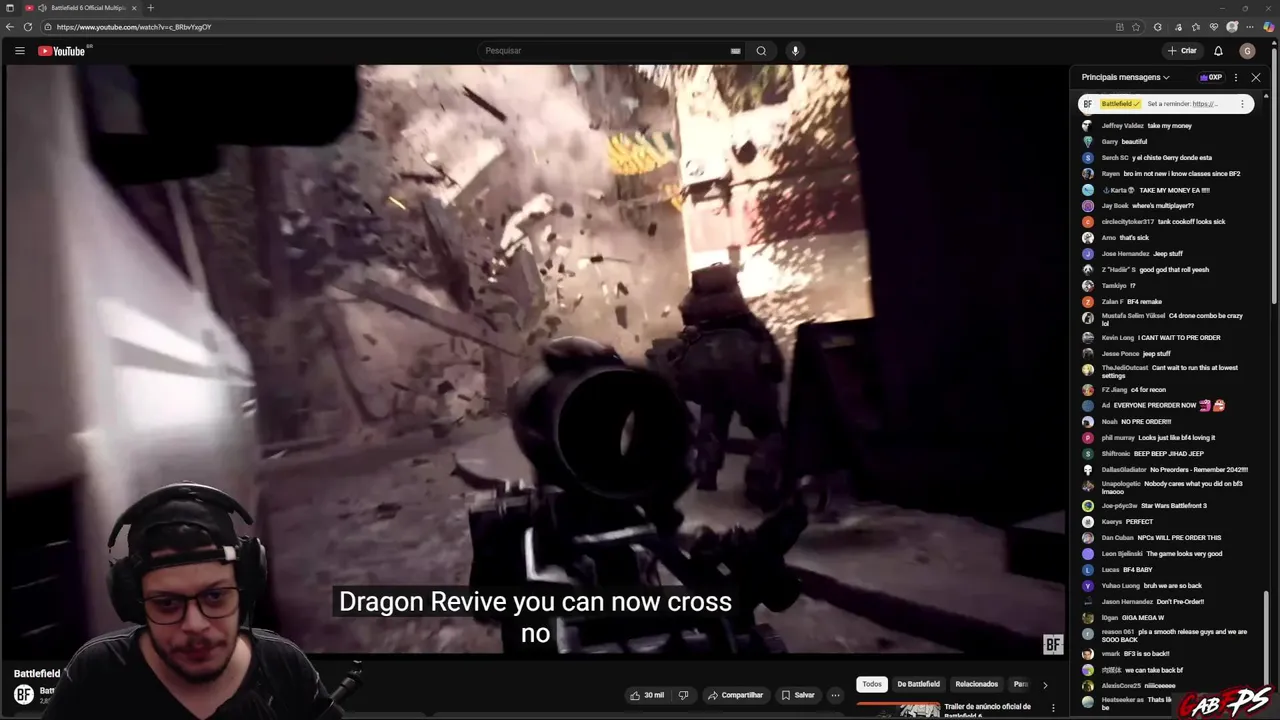Click Jeffrey Valdez's chat message

tap(1146, 126)
